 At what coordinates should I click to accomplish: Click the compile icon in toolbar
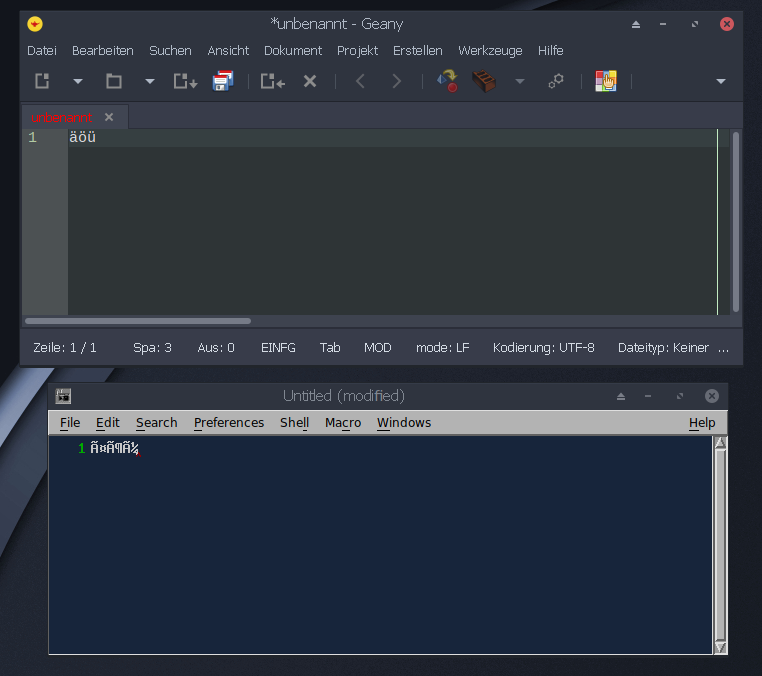[x=447, y=82]
